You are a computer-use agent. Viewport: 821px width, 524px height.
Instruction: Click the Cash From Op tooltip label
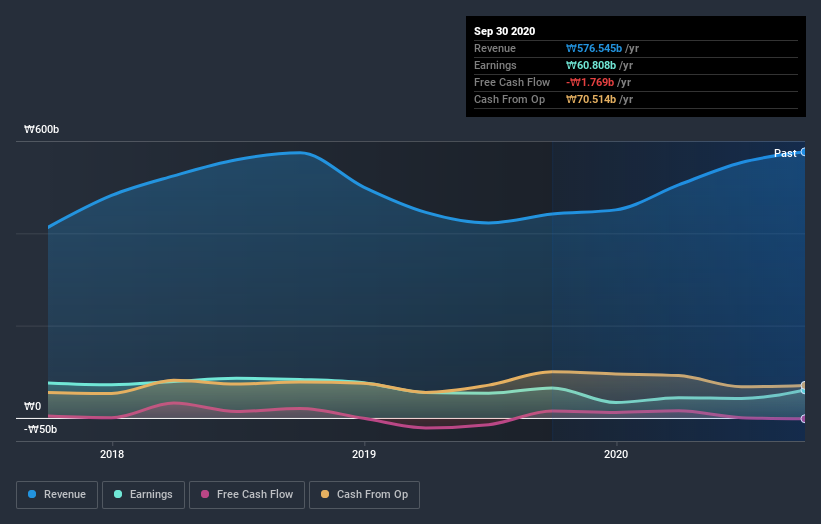coord(509,99)
